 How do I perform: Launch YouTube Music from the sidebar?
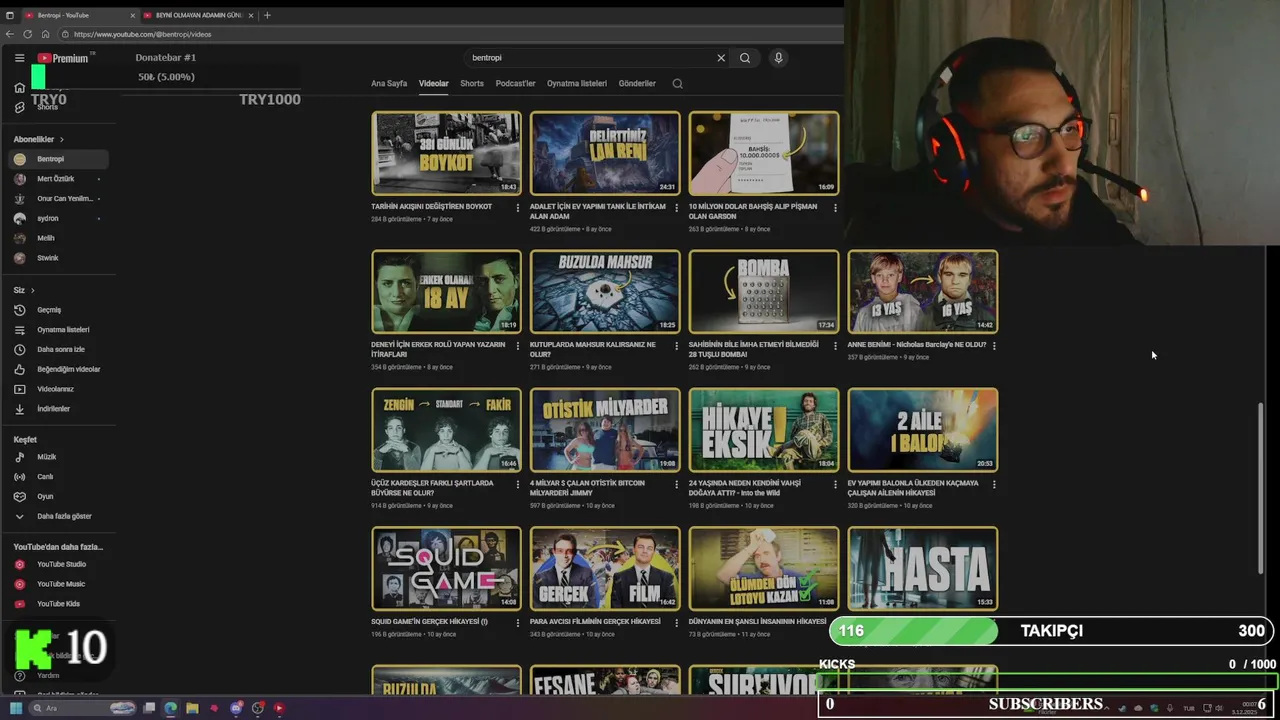tap(60, 584)
